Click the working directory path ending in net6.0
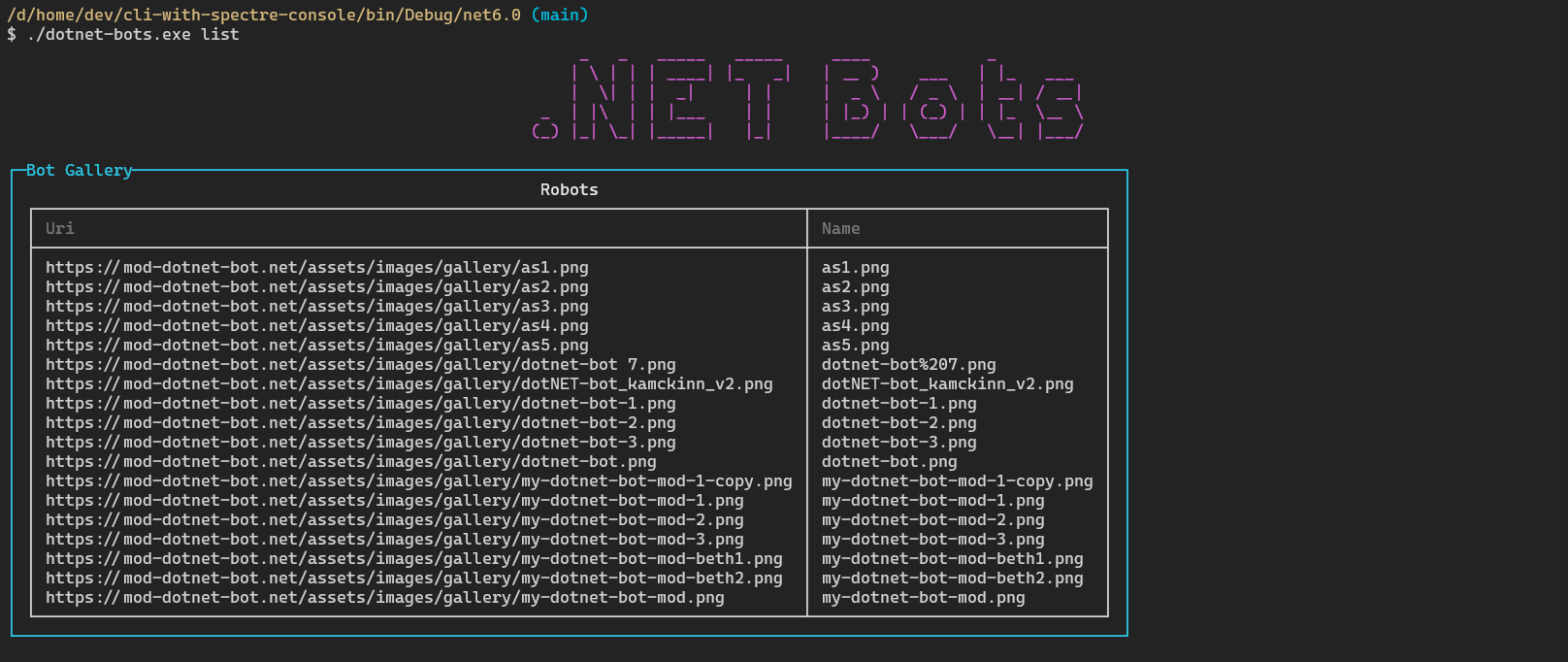Screen dimensions: 1568x662 pyautogui.click(x=264, y=15)
